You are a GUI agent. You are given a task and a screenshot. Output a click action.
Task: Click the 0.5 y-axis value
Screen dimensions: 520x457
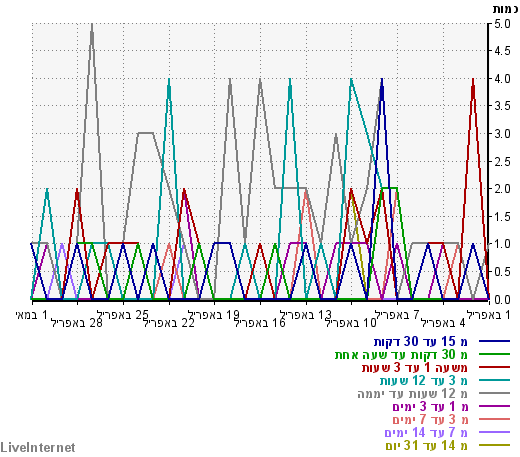[503, 272]
